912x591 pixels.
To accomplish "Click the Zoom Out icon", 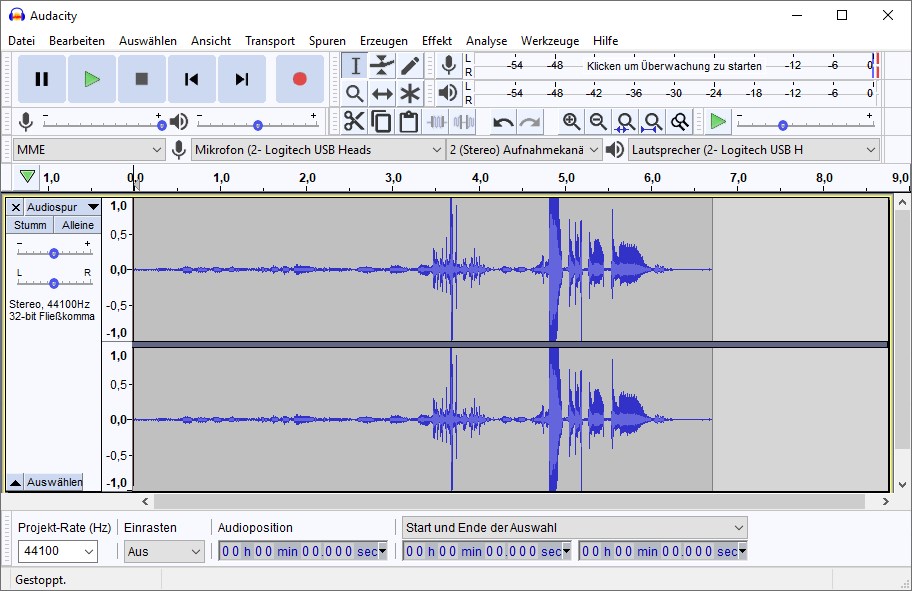I will 598,122.
